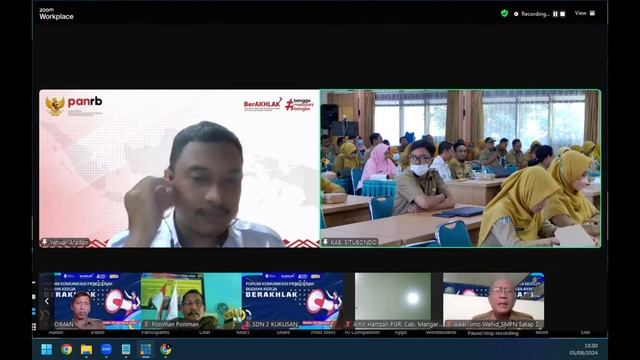
Task: Select the panrb speaker video tile
Action: [x=179, y=169]
